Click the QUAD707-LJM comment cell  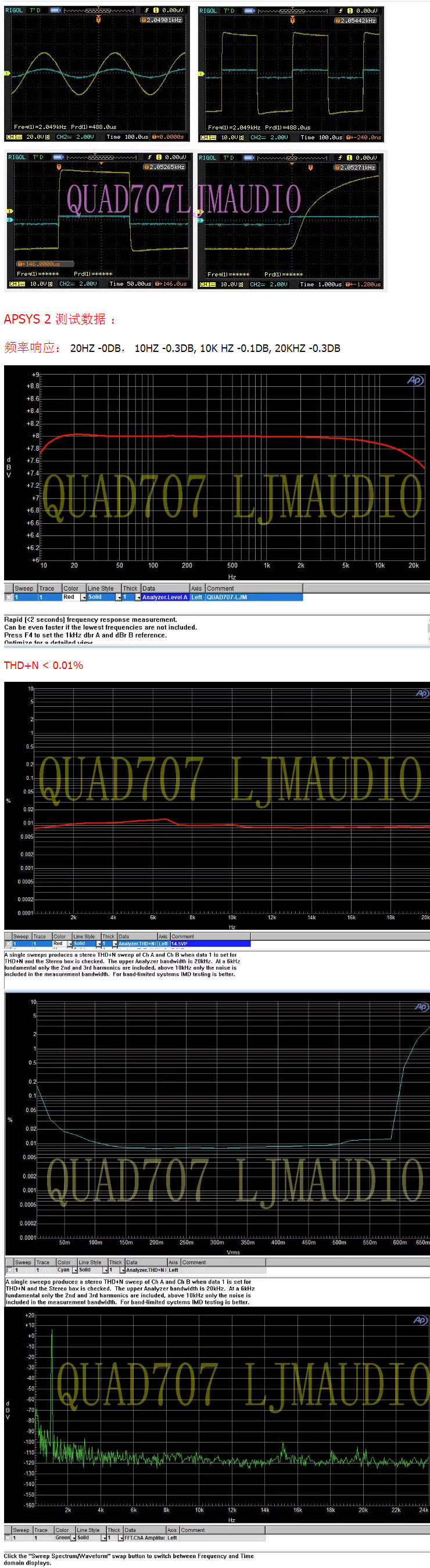[227, 597]
